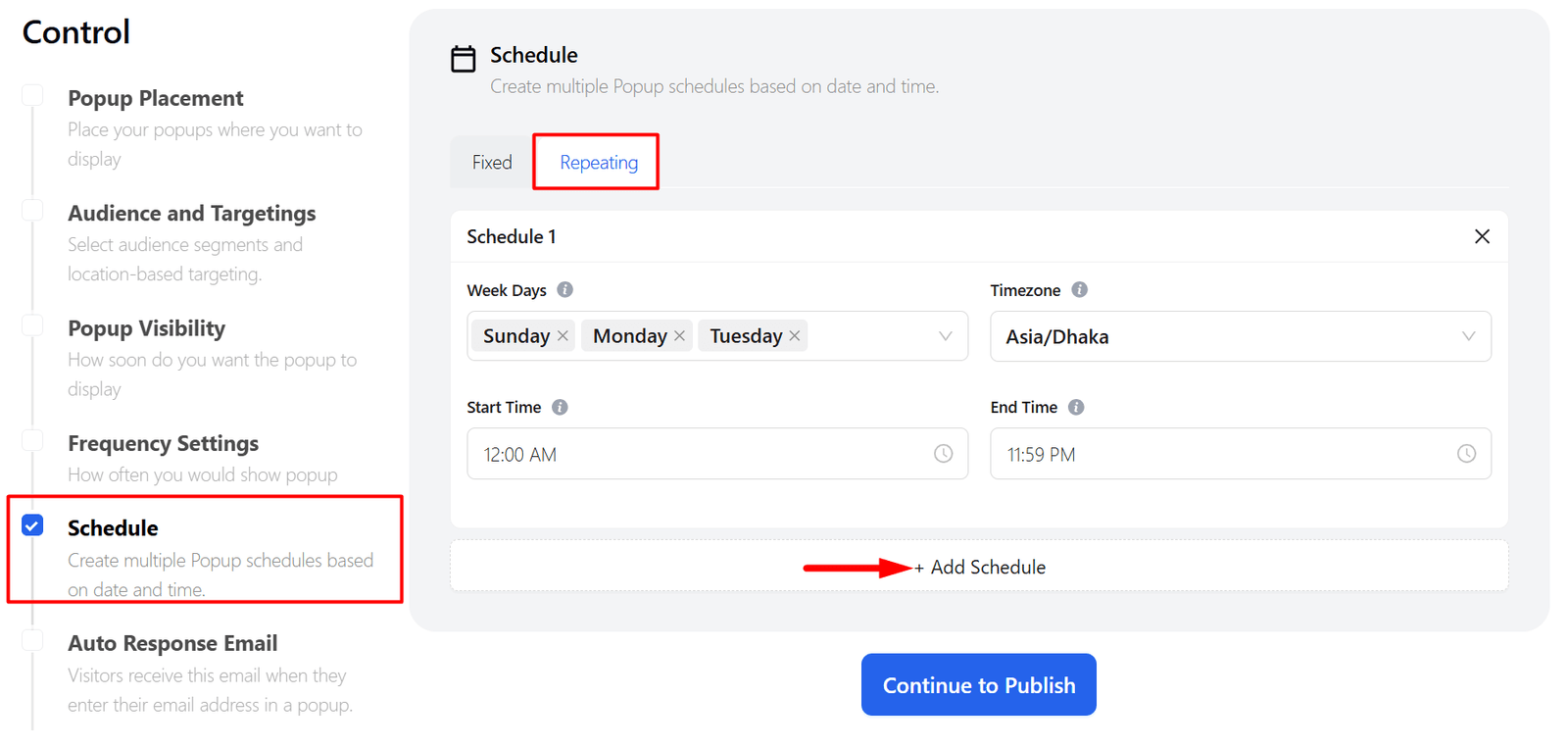Close Schedule 1 panel
1568x747 pixels.
pyautogui.click(x=1482, y=236)
